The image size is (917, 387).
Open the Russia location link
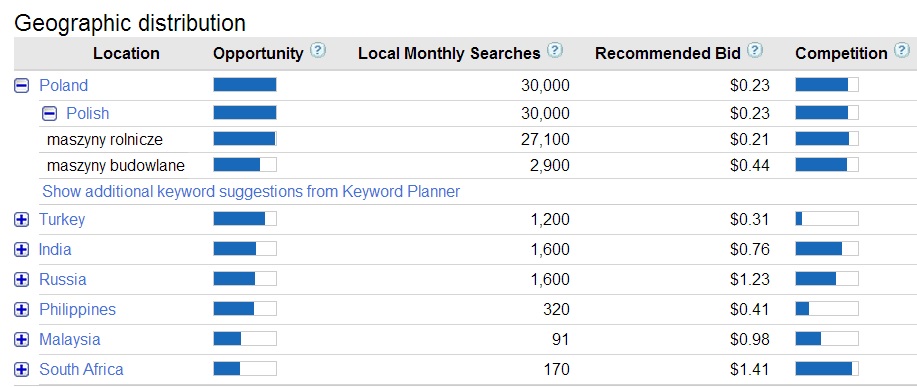63,279
